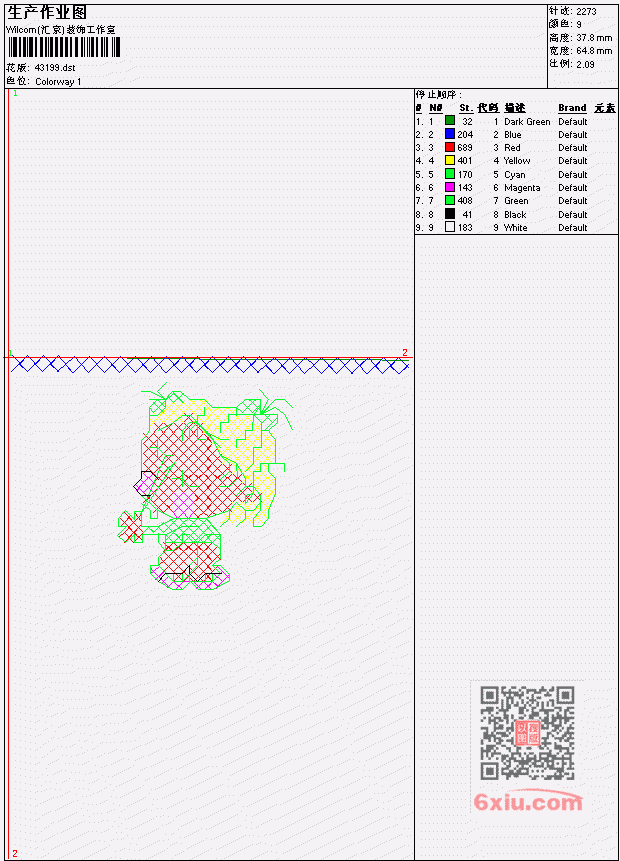Click the width value 64.8 mm

pyautogui.click(x=594, y=51)
